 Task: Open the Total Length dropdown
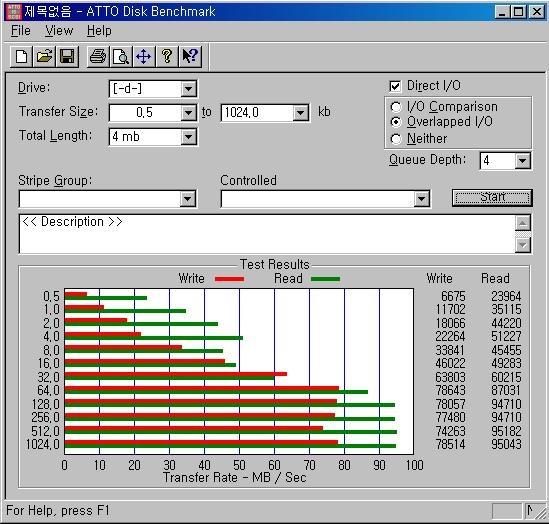[x=189, y=137]
